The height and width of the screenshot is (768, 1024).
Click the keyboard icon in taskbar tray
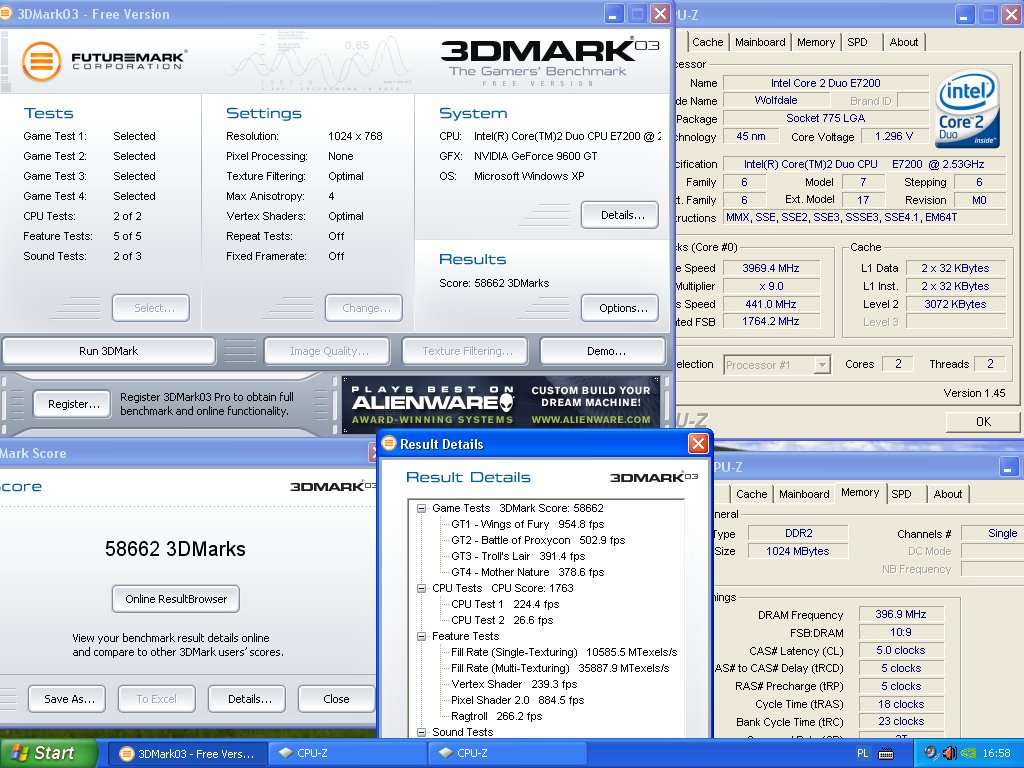click(x=886, y=754)
